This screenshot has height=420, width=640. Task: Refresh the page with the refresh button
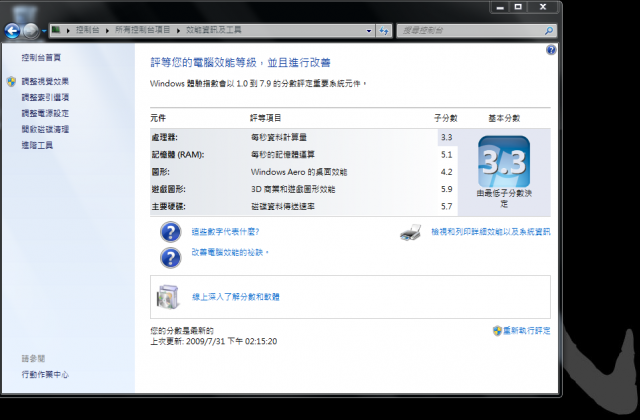384,31
